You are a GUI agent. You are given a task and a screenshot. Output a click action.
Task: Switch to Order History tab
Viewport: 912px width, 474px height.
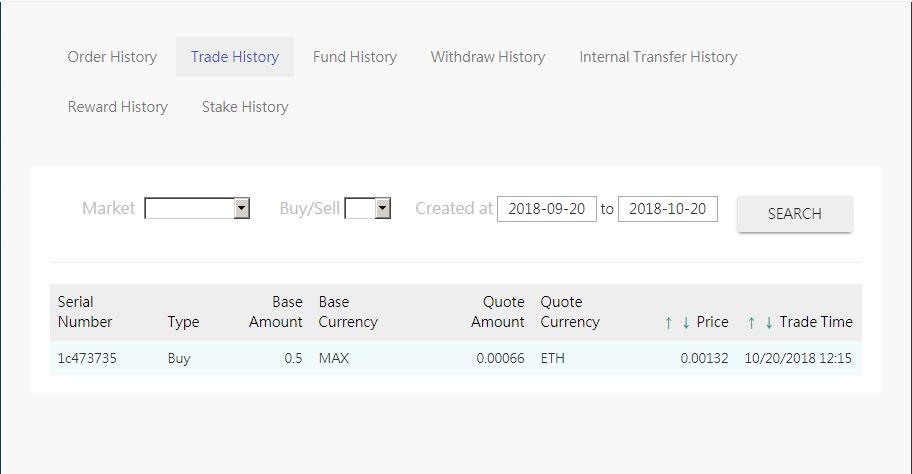pyautogui.click(x=112, y=57)
